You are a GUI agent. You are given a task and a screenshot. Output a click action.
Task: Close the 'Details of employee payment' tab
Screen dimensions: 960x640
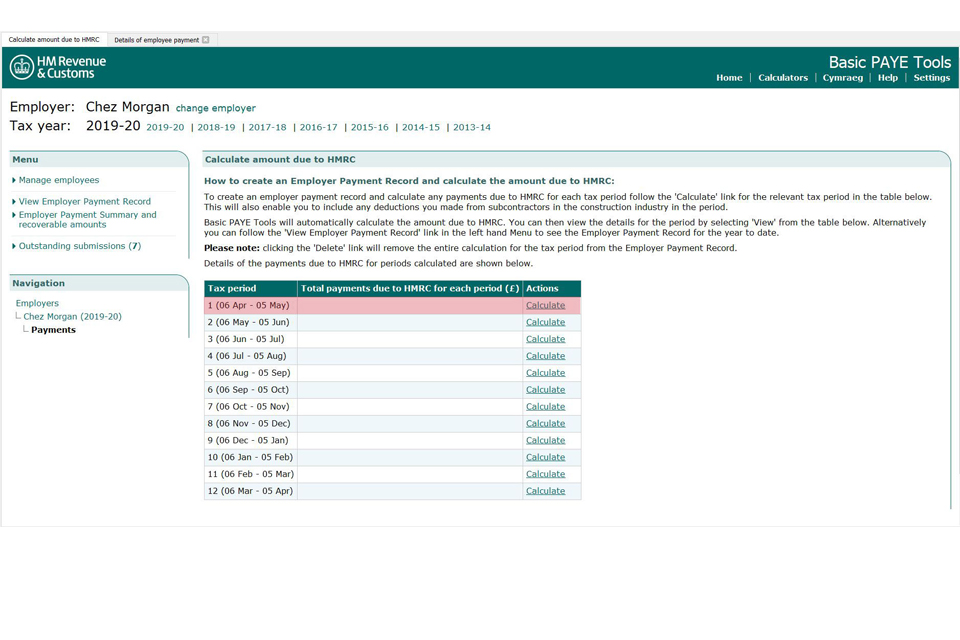206,40
